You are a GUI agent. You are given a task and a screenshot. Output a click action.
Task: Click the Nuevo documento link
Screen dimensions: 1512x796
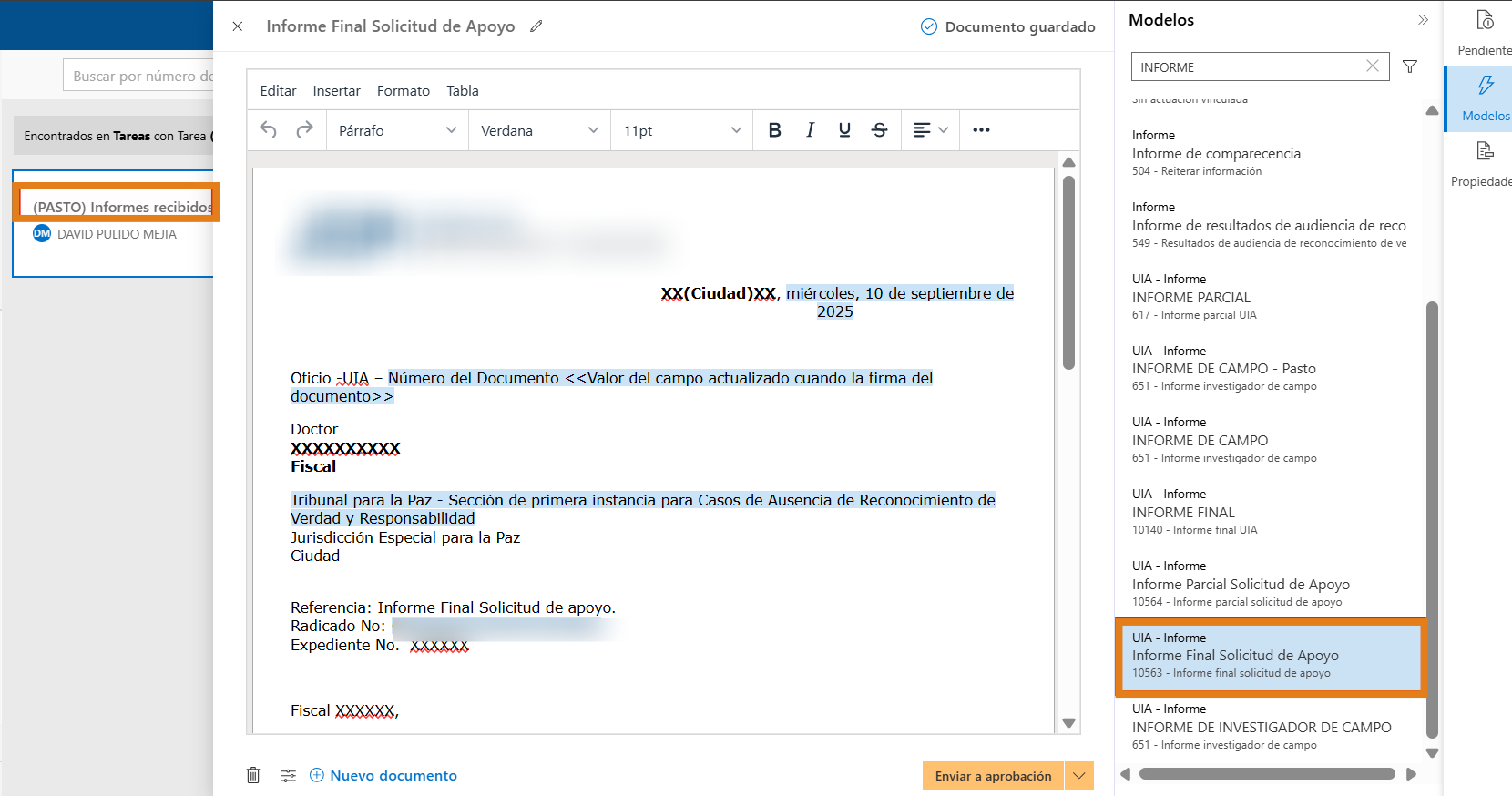[393, 776]
